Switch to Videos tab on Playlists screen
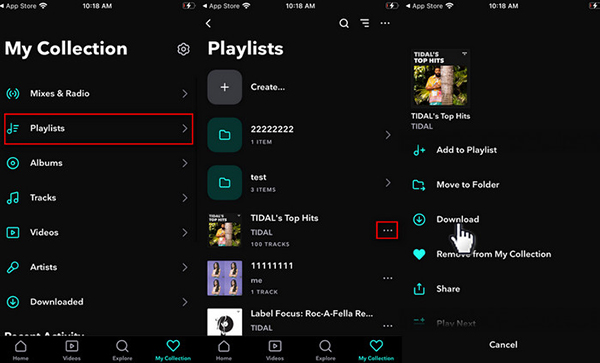The image size is (600, 363). click(275, 350)
